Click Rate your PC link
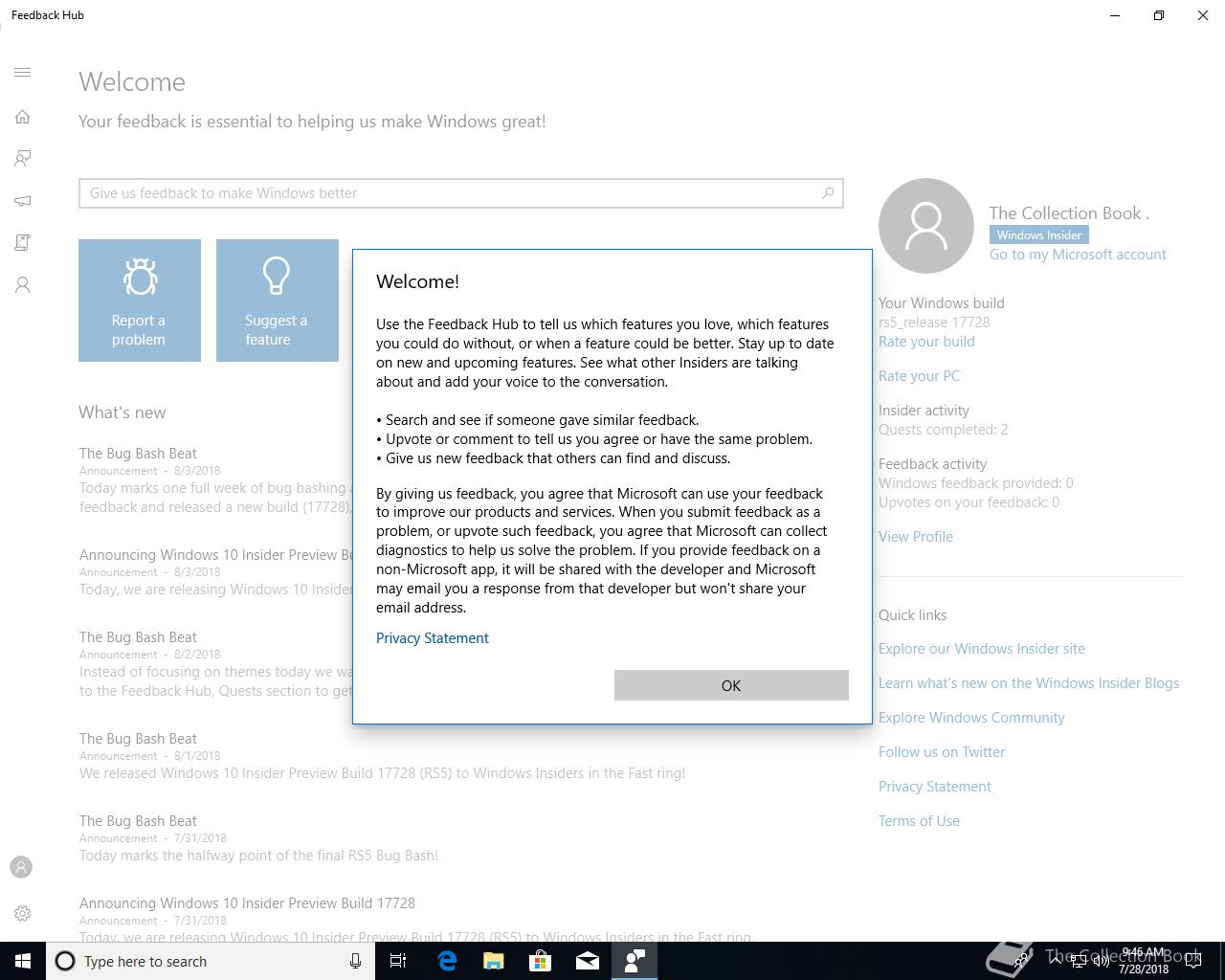 [919, 376]
